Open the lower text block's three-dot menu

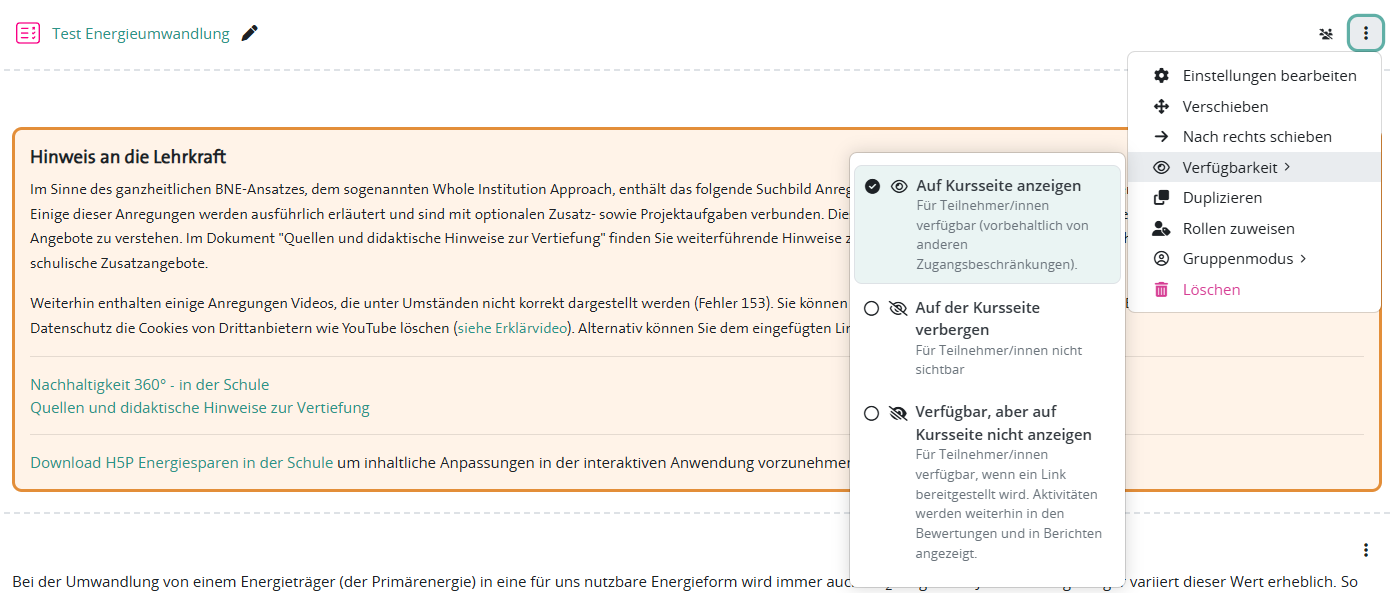1366,550
